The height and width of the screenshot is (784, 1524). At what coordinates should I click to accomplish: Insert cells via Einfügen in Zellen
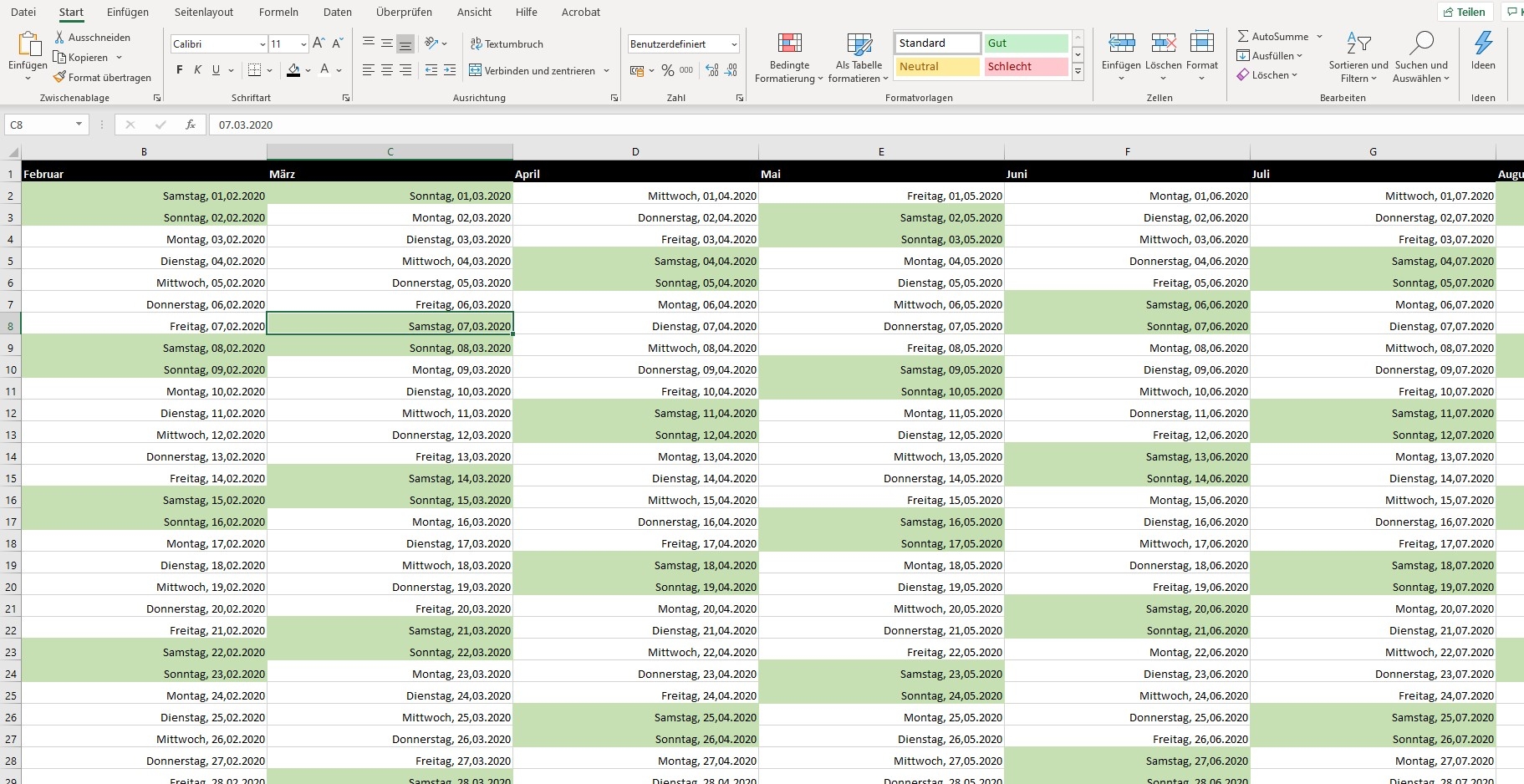(1121, 56)
